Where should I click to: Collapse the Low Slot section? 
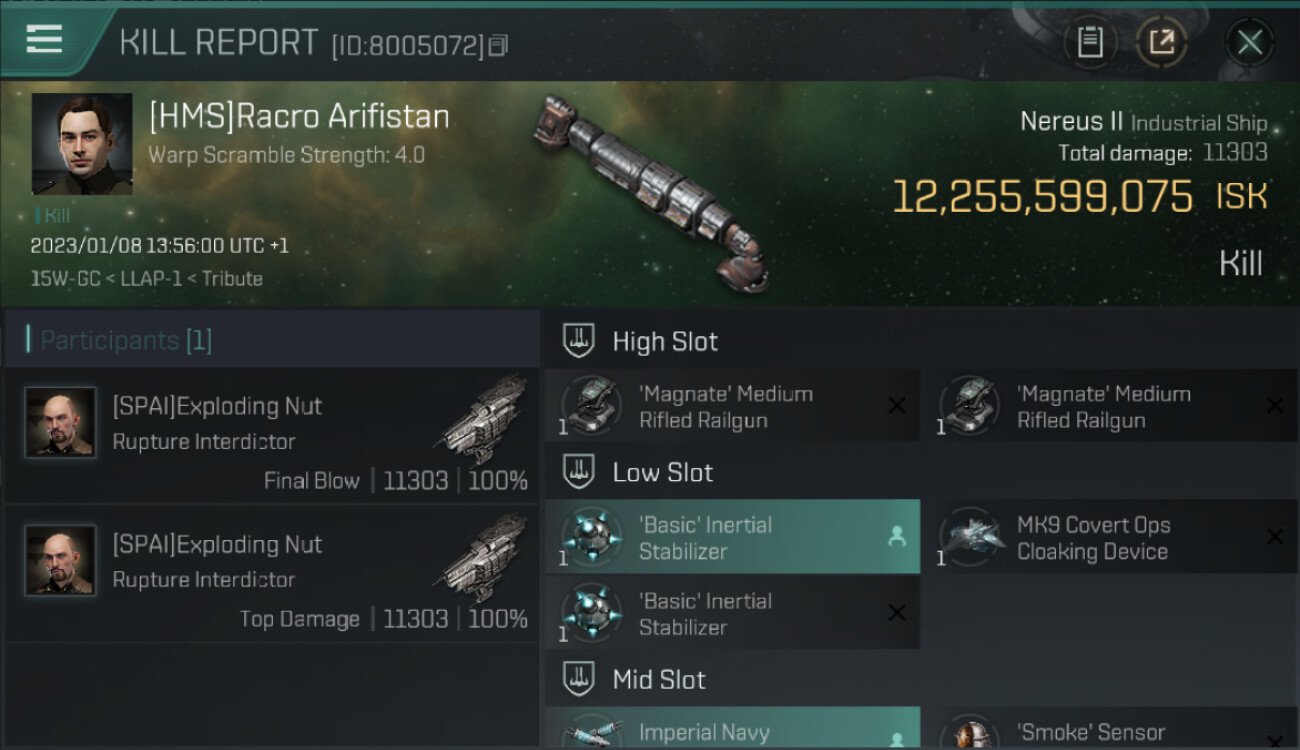coord(579,472)
